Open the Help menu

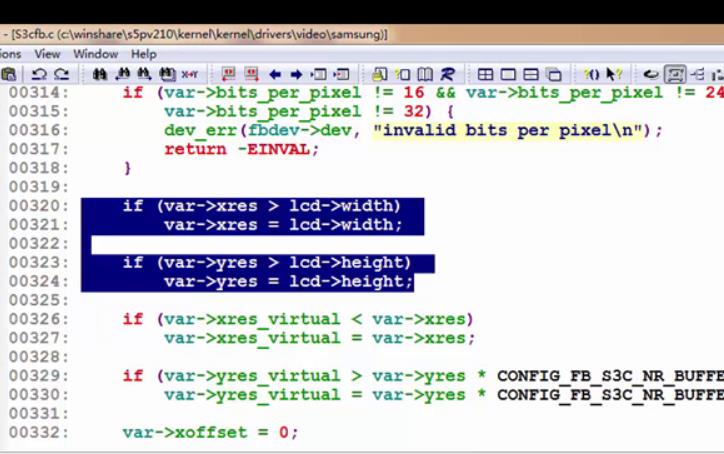[x=144, y=54]
